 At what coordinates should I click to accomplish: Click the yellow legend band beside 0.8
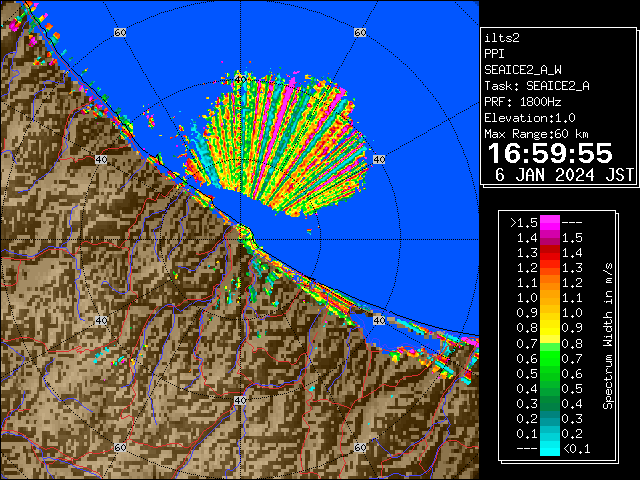tap(550, 328)
